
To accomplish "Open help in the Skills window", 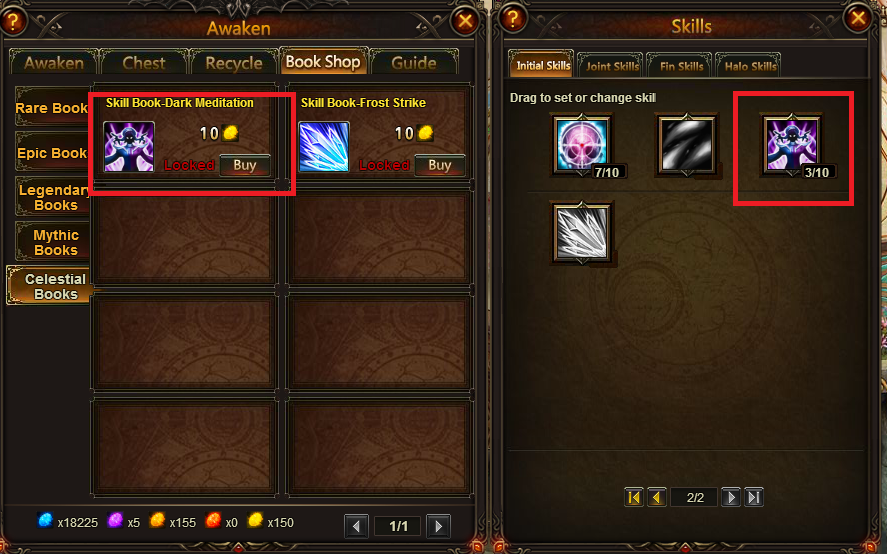I will pos(513,18).
